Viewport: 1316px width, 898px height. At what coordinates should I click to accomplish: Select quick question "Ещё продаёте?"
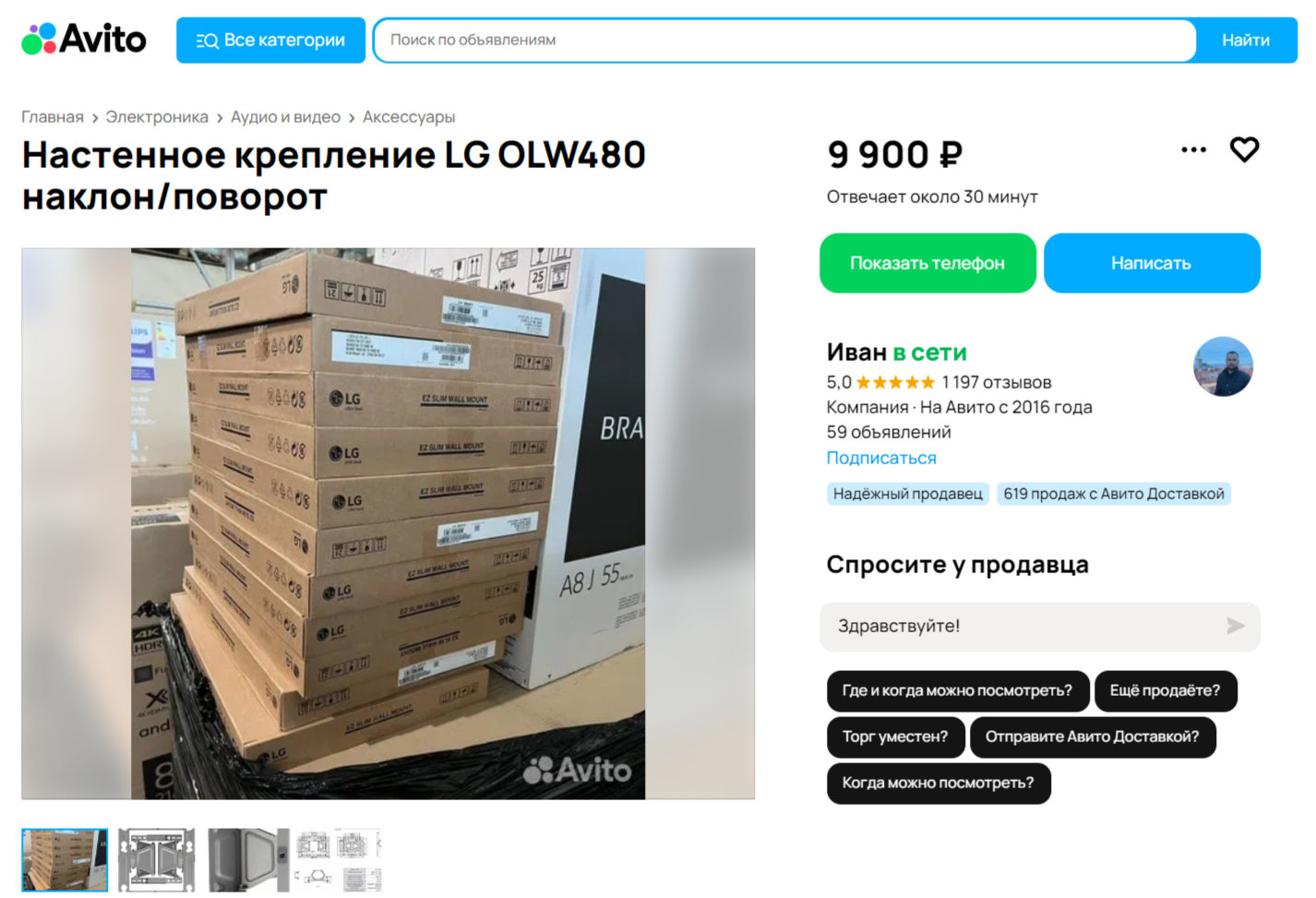point(1165,690)
